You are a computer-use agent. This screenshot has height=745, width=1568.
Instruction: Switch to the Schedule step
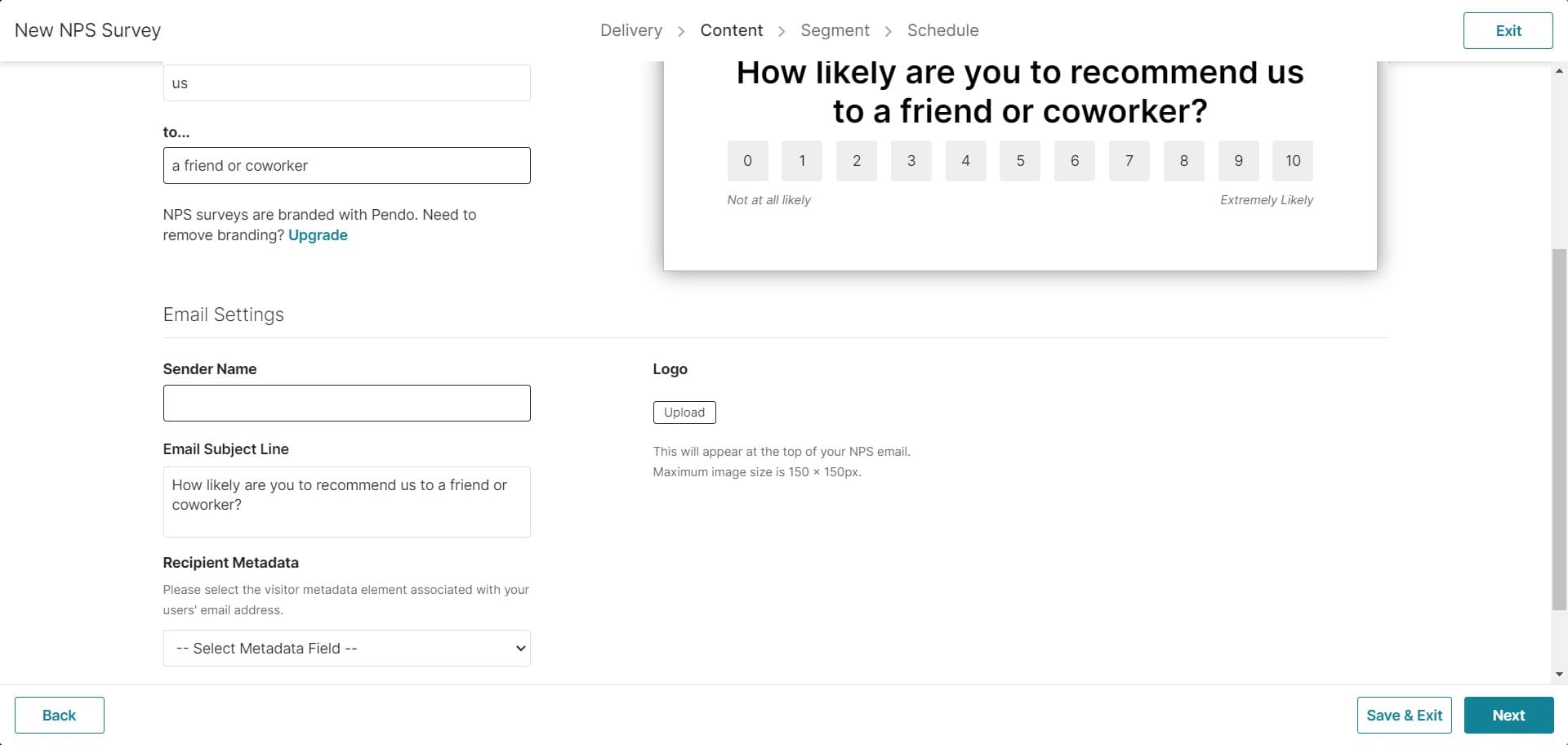(x=942, y=30)
